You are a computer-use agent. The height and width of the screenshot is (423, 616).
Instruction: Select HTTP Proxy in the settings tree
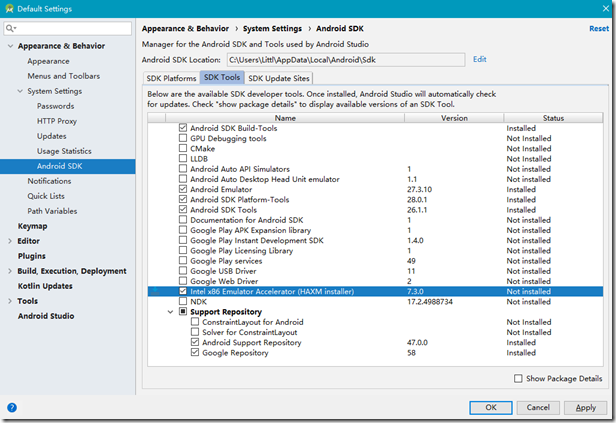[57, 121]
